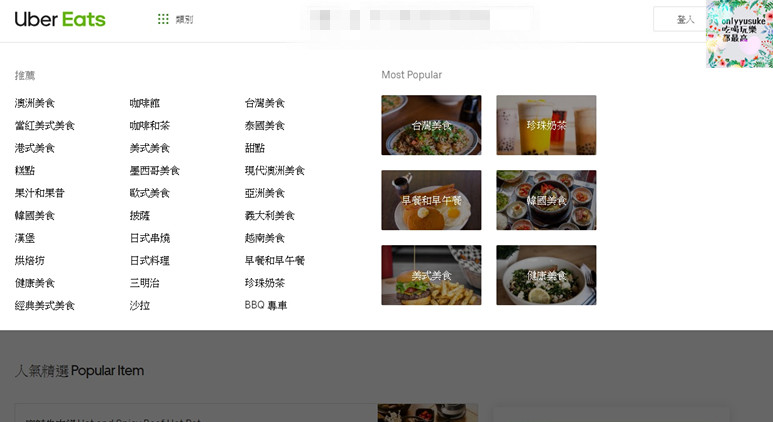Click the Uber Eats logo

click(x=60, y=19)
